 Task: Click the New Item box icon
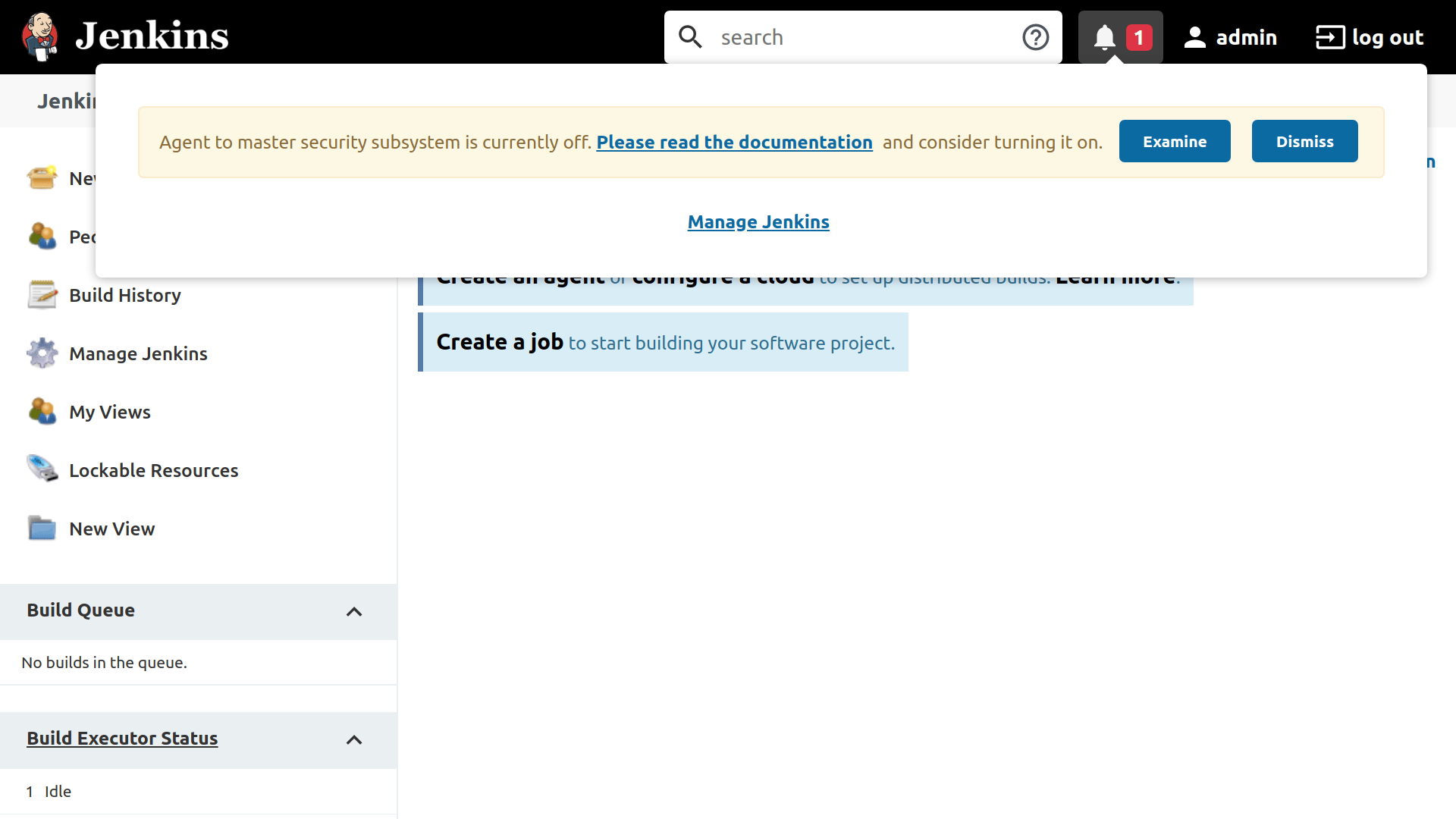[x=42, y=177]
